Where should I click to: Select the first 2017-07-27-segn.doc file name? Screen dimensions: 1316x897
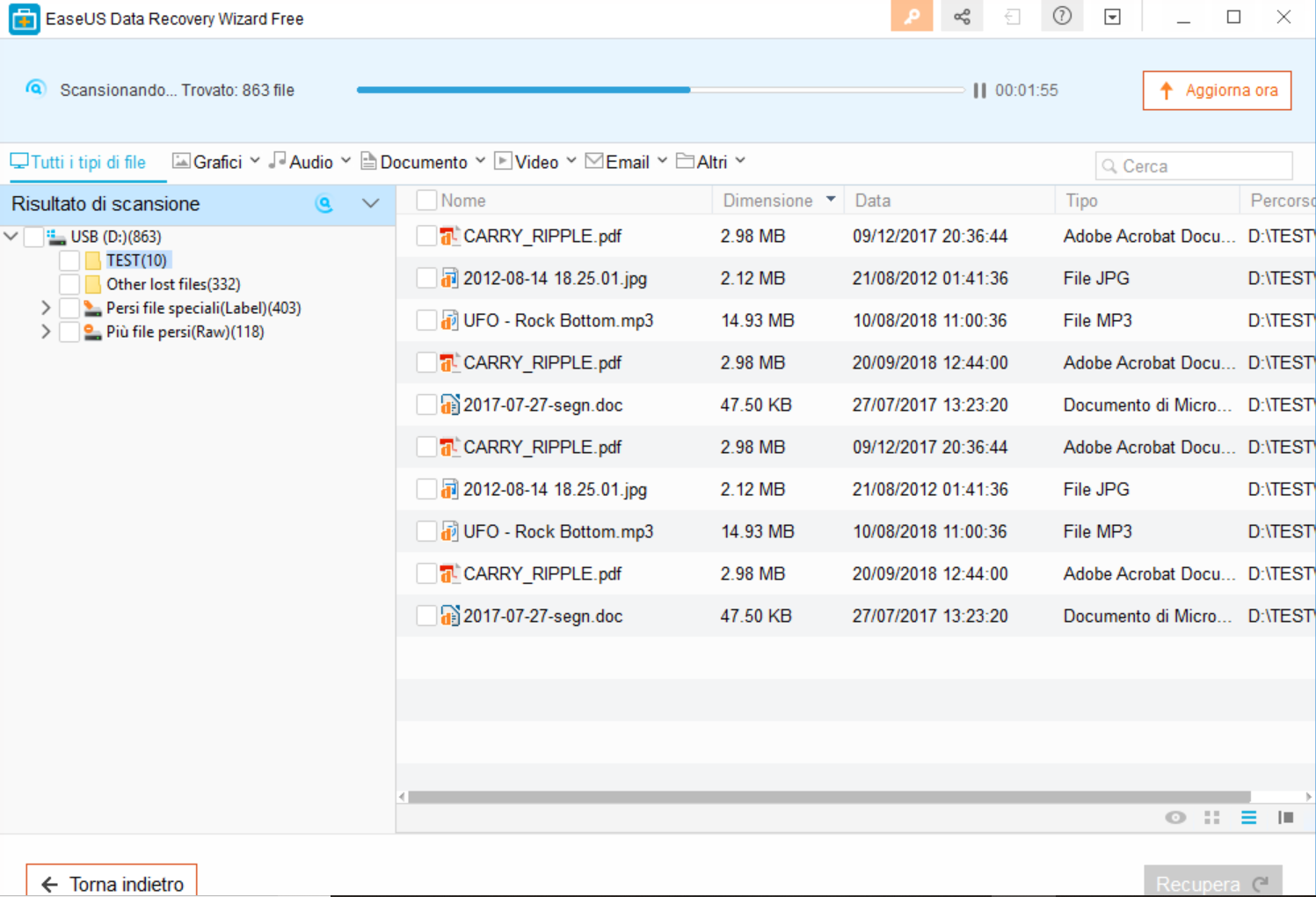pos(542,405)
